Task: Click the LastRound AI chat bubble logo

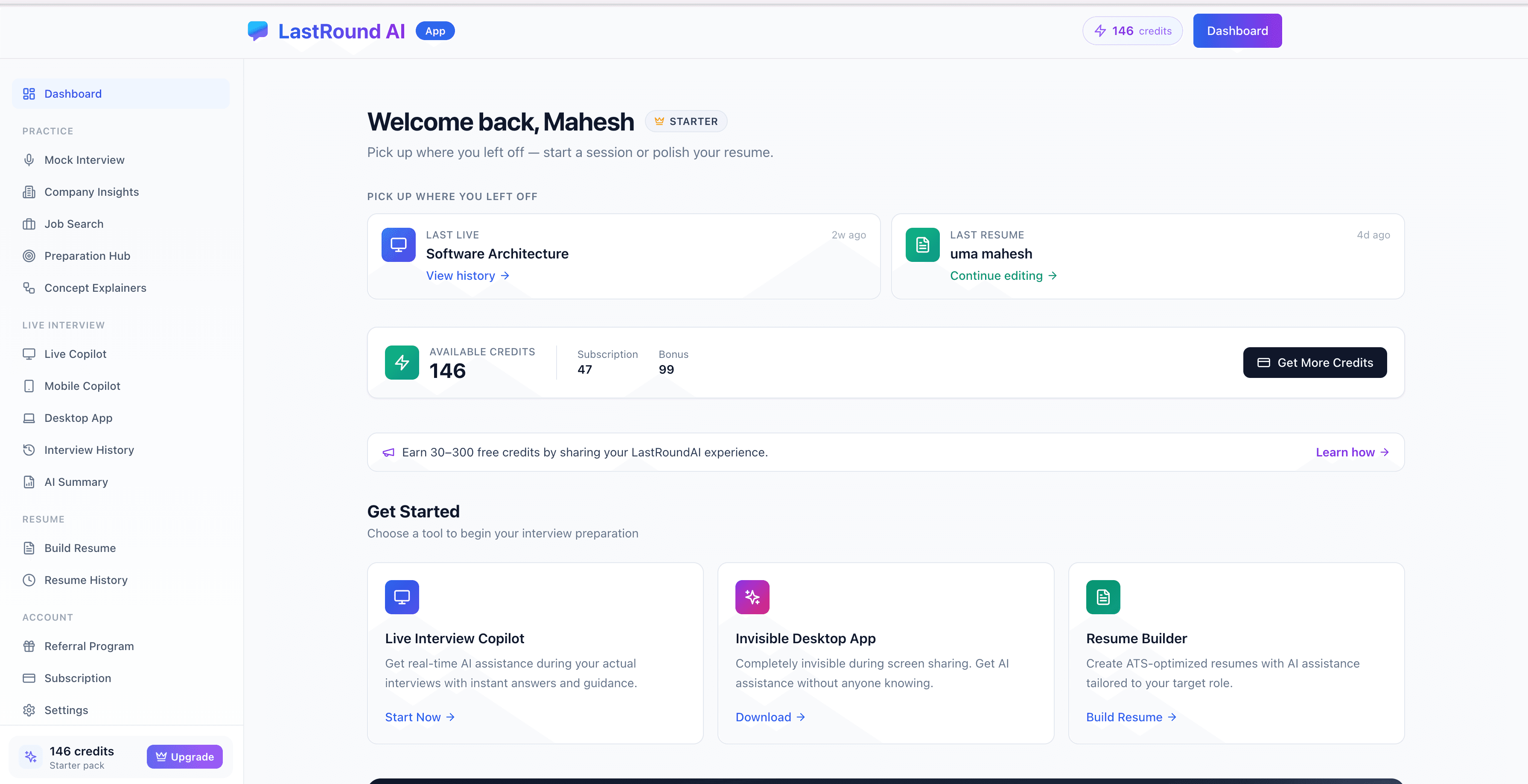Action: click(257, 31)
